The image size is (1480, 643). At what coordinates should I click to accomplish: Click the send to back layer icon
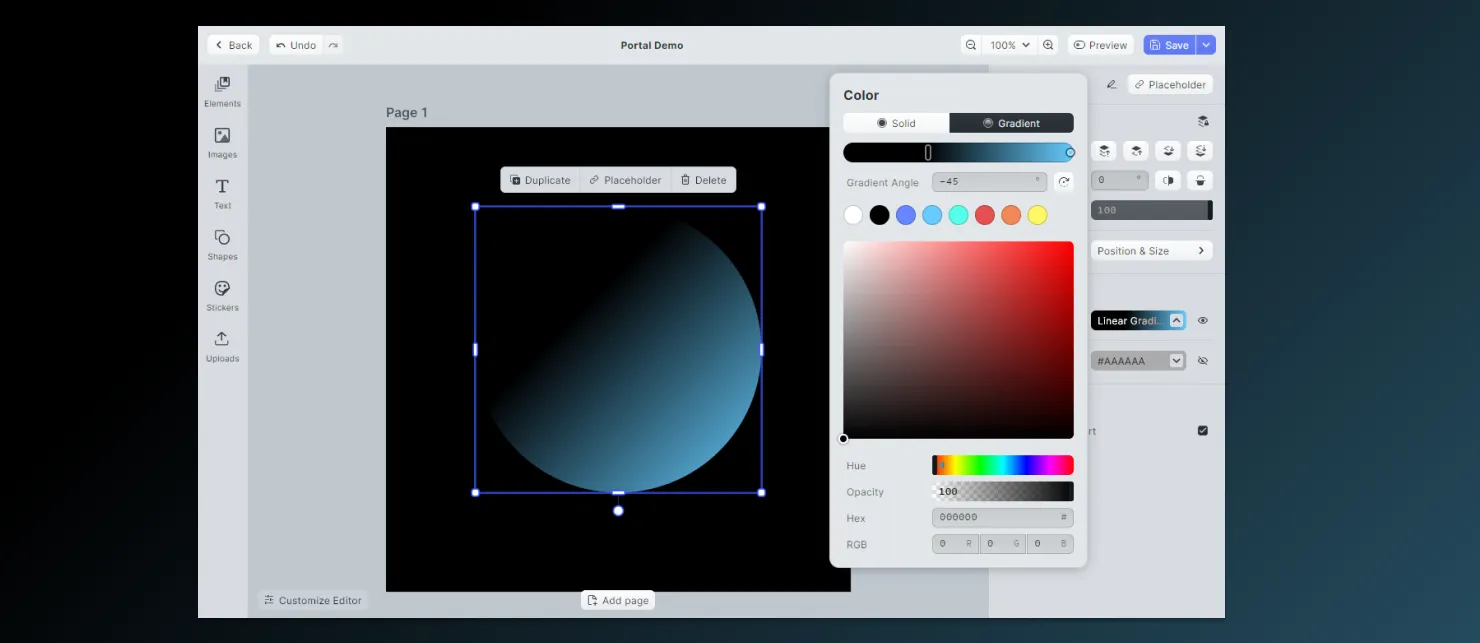[x=1200, y=151]
